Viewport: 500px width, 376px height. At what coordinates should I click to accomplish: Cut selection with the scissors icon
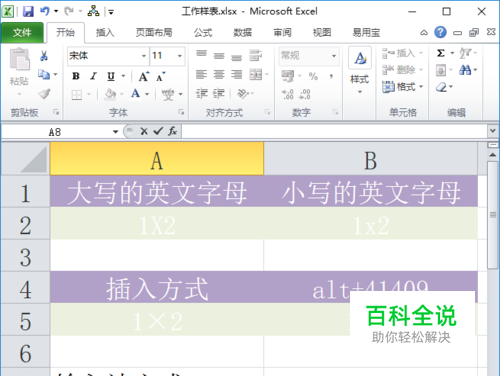click(x=44, y=56)
